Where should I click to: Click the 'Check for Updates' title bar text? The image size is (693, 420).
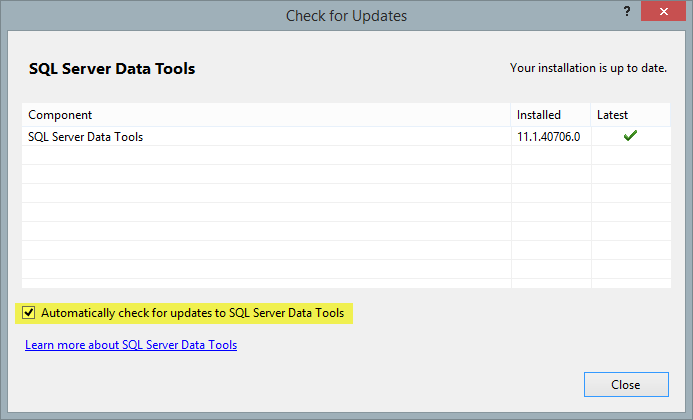tap(346, 15)
